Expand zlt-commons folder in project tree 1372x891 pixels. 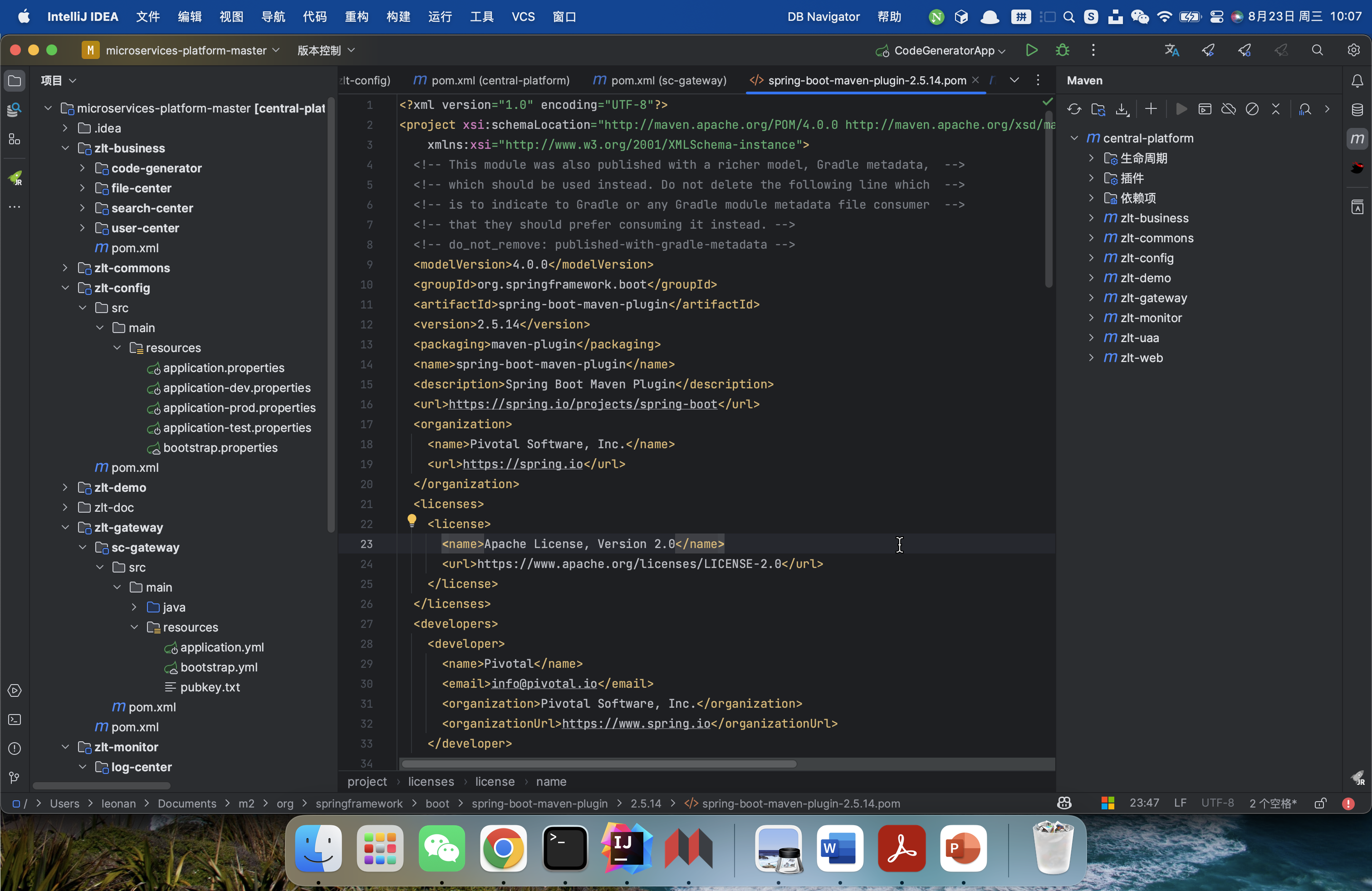(65, 268)
